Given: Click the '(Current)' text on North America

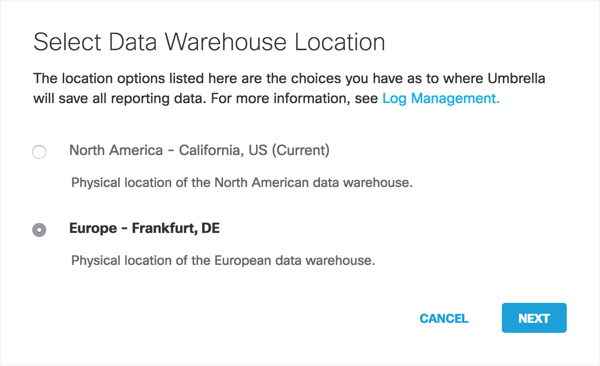Looking at the screenshot, I should click(301, 150).
